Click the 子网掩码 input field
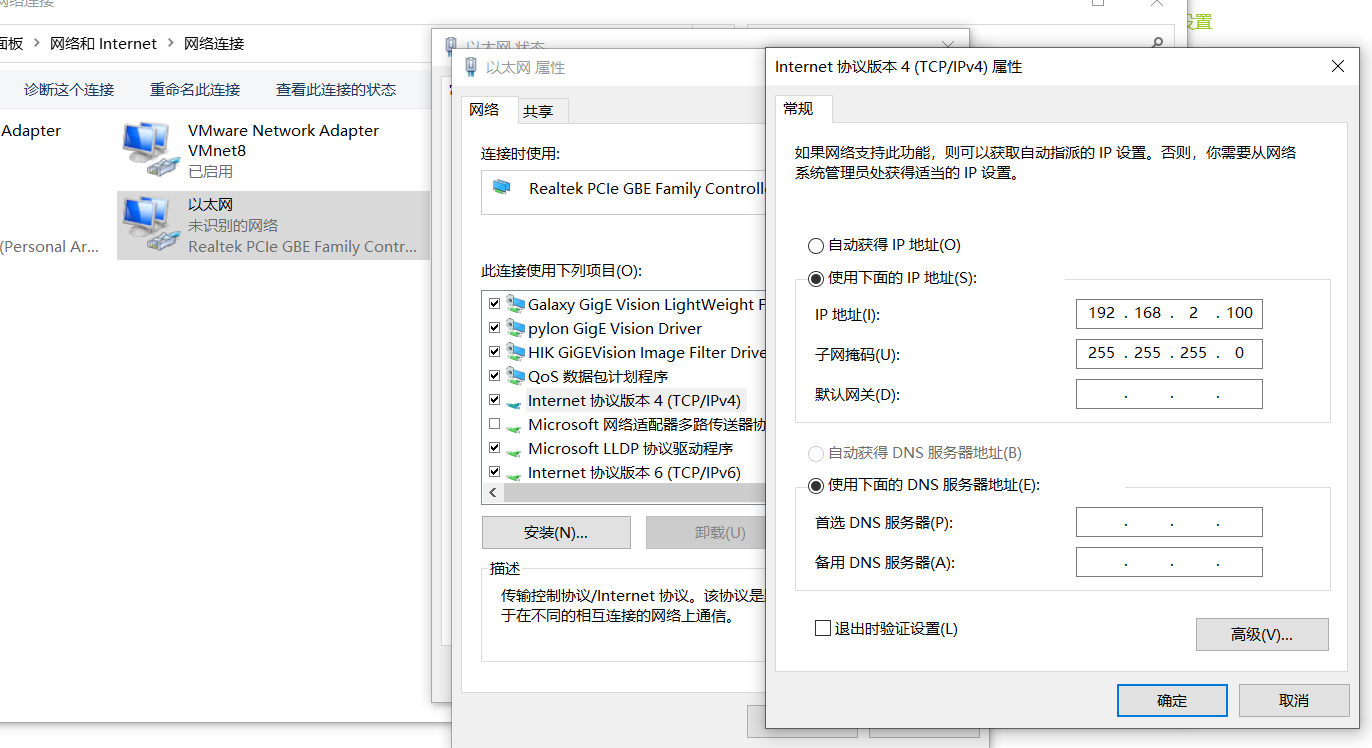 pyautogui.click(x=1169, y=353)
